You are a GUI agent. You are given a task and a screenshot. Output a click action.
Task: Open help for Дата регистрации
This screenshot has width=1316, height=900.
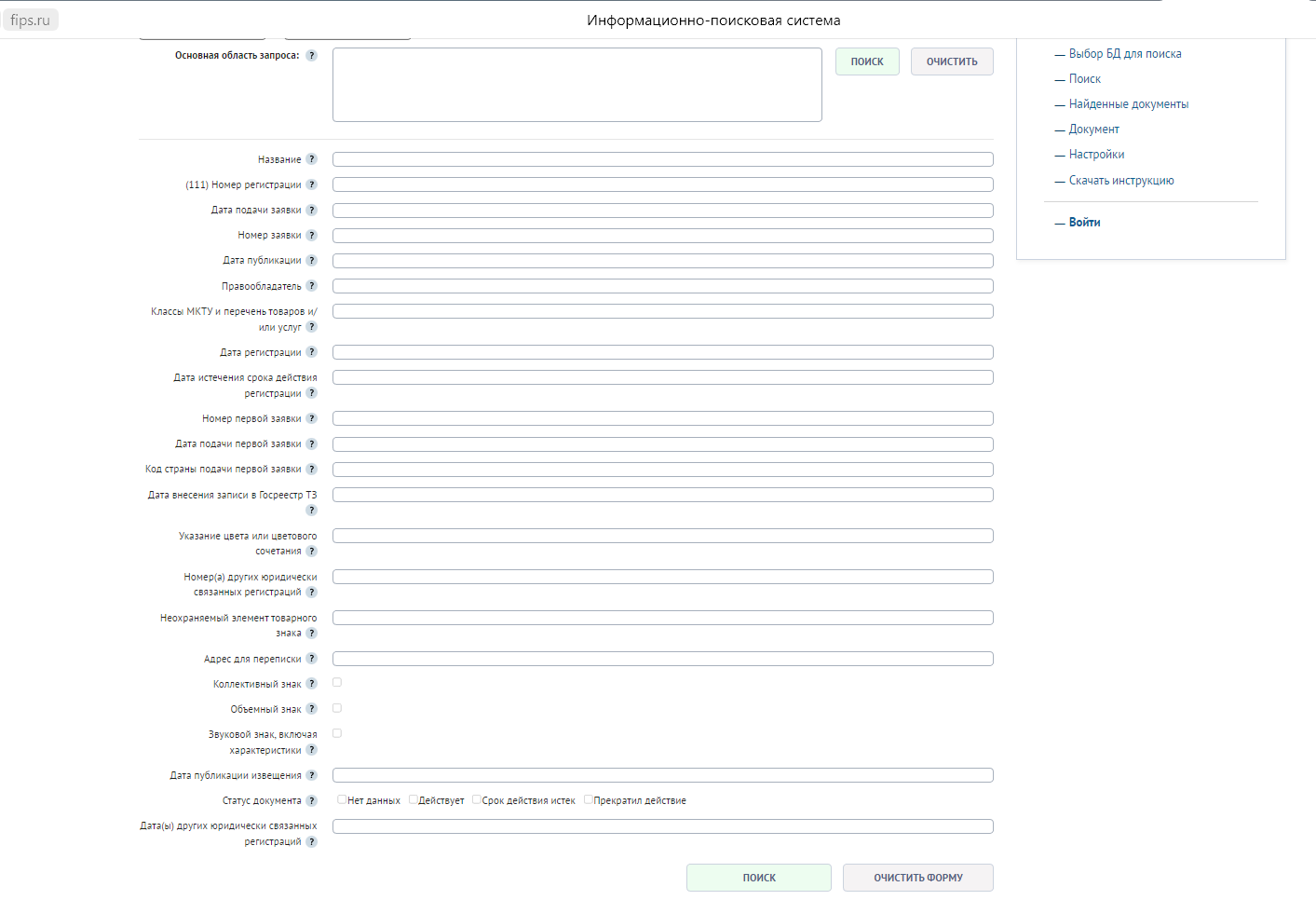click(x=311, y=352)
